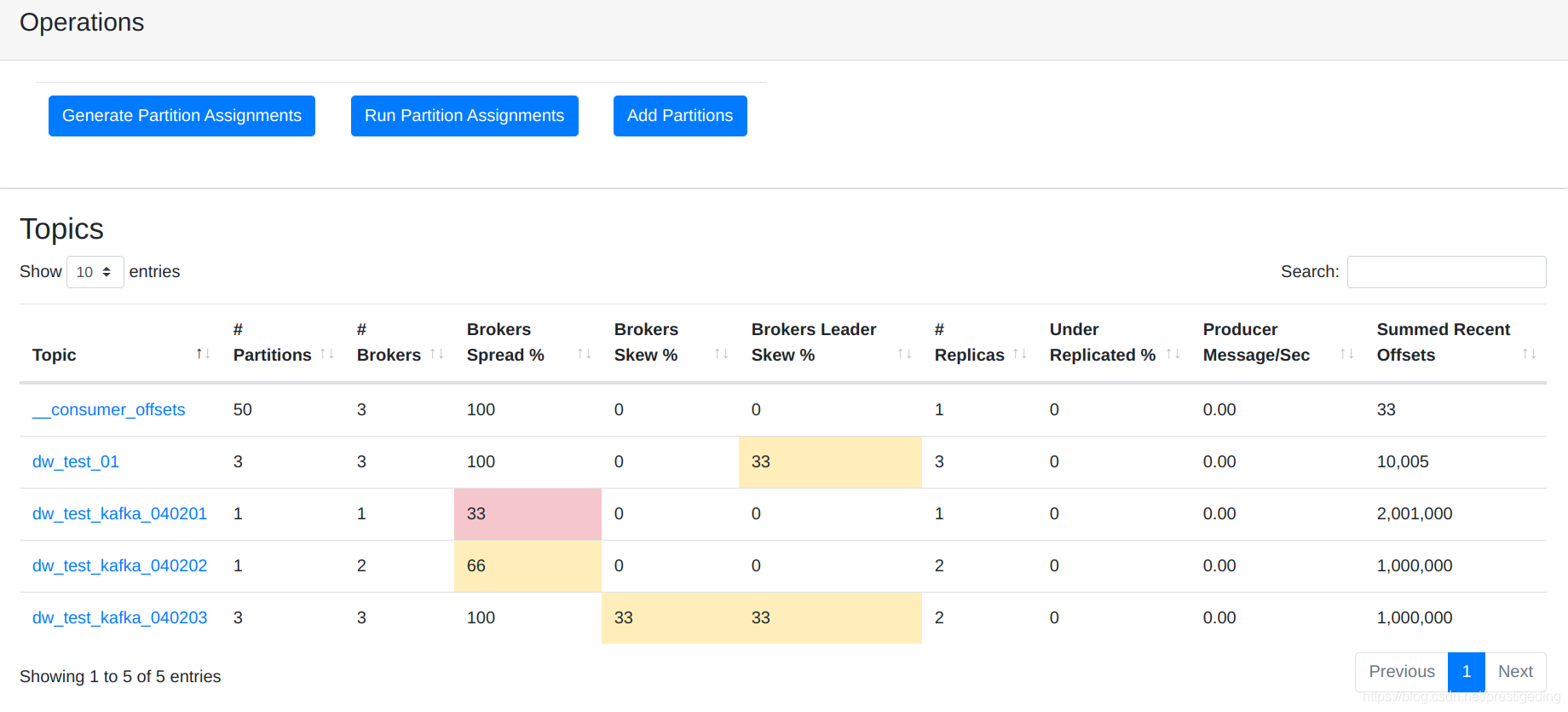1568x712 pixels.
Task: Sort by # Brokers arrows icon
Action: pos(437,354)
